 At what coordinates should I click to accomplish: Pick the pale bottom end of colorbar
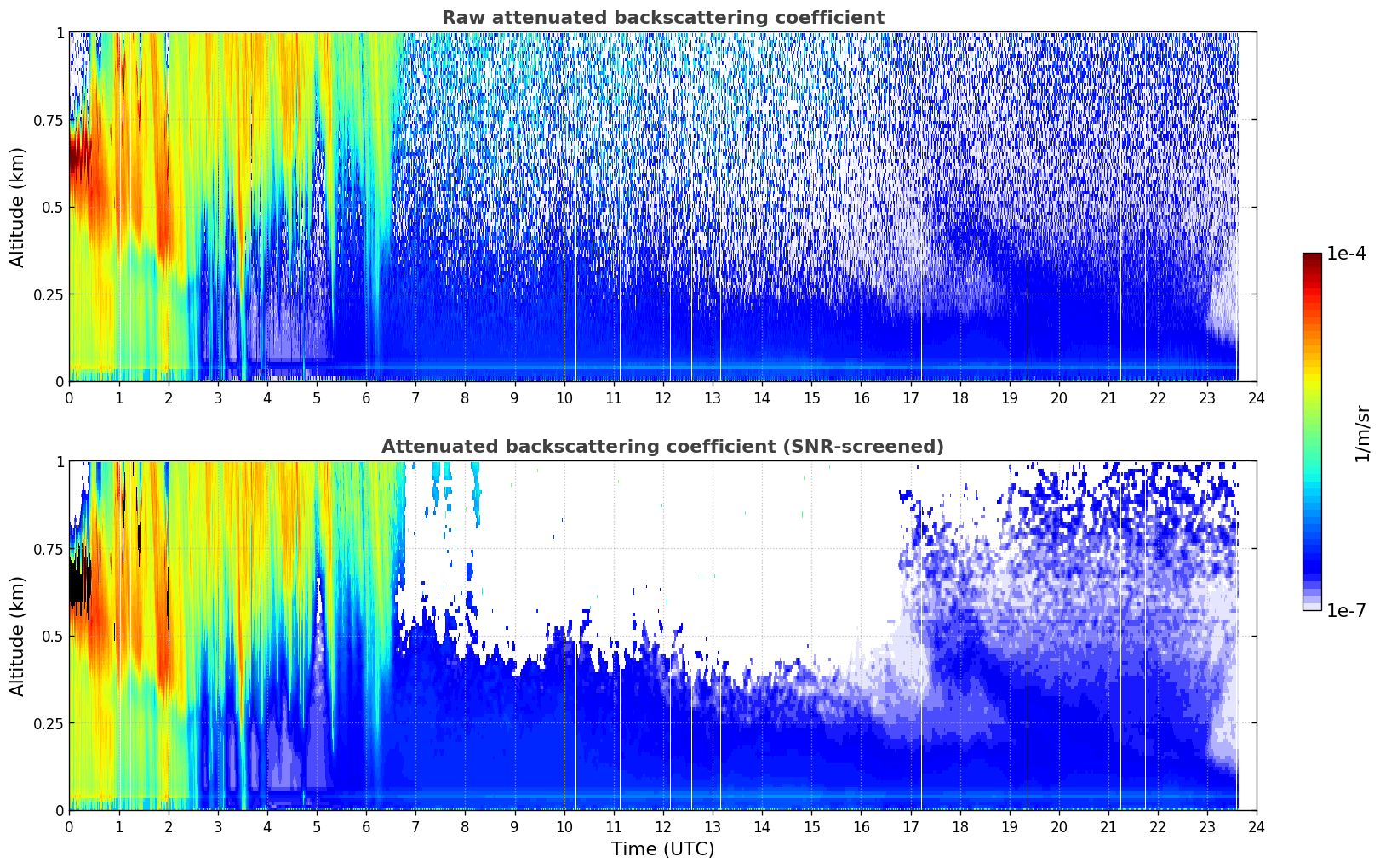tap(1312, 605)
